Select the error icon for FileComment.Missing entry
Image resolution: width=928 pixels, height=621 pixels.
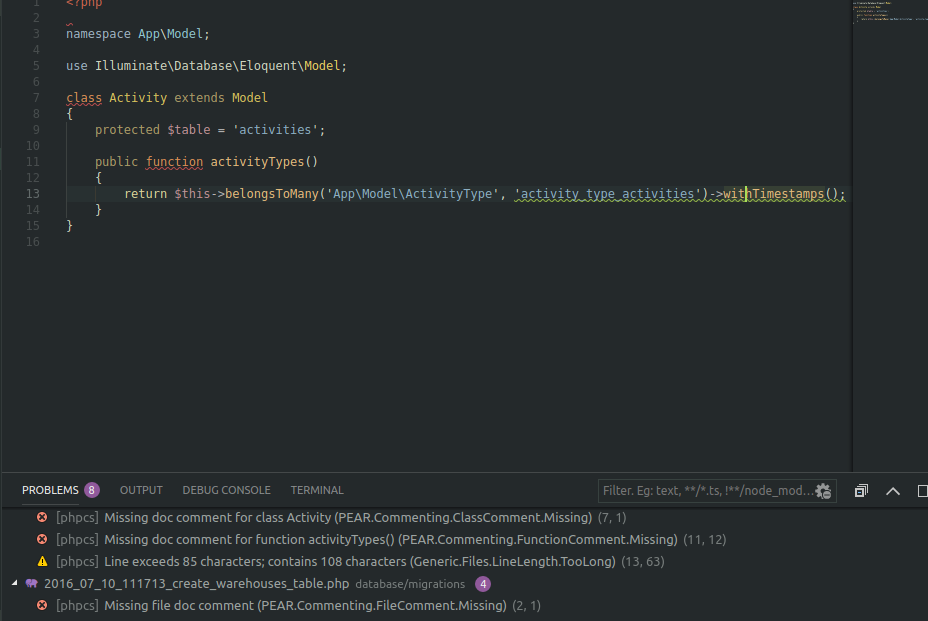[41, 605]
